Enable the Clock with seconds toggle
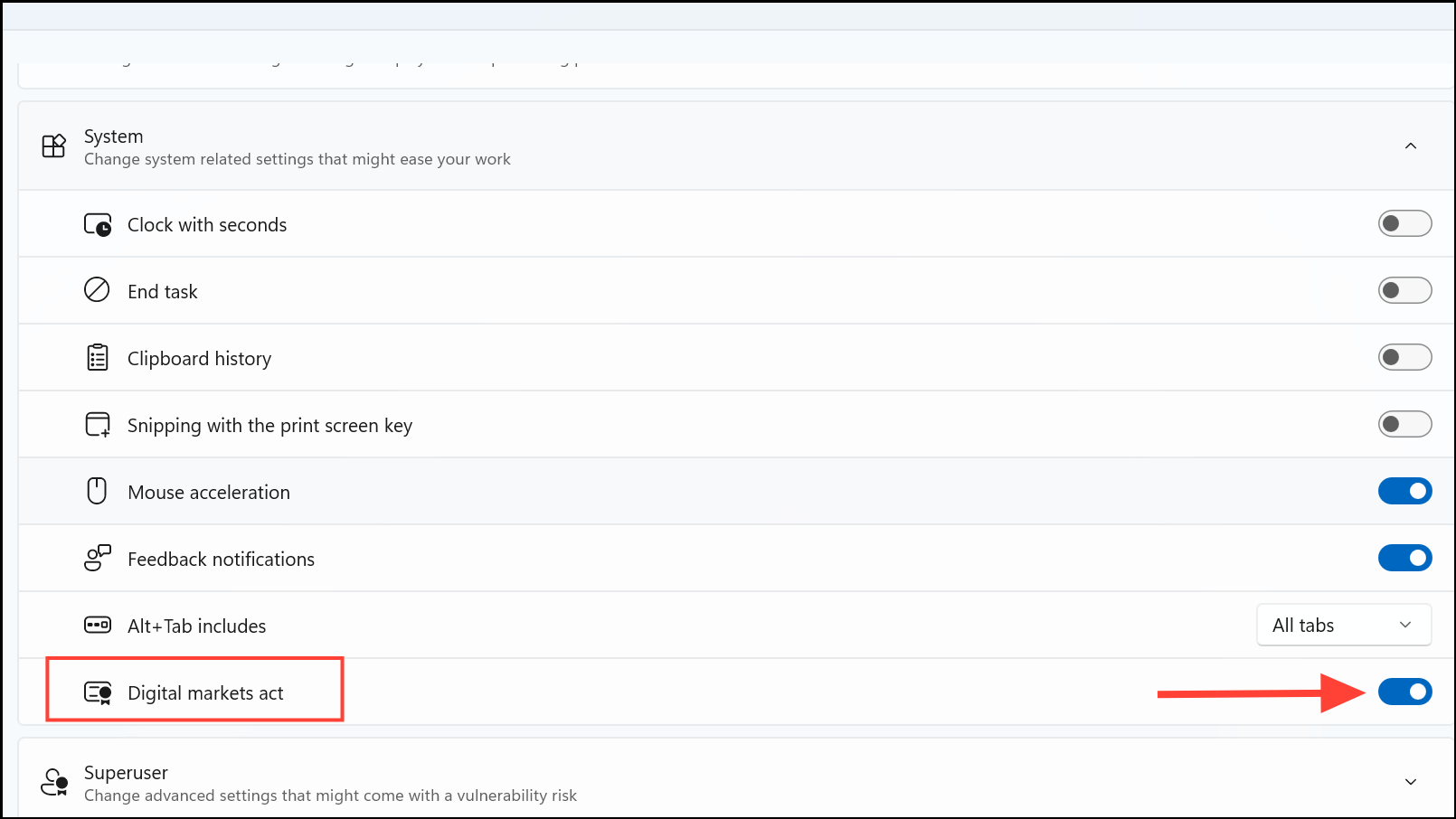Image resolution: width=1456 pixels, height=819 pixels. [1404, 223]
